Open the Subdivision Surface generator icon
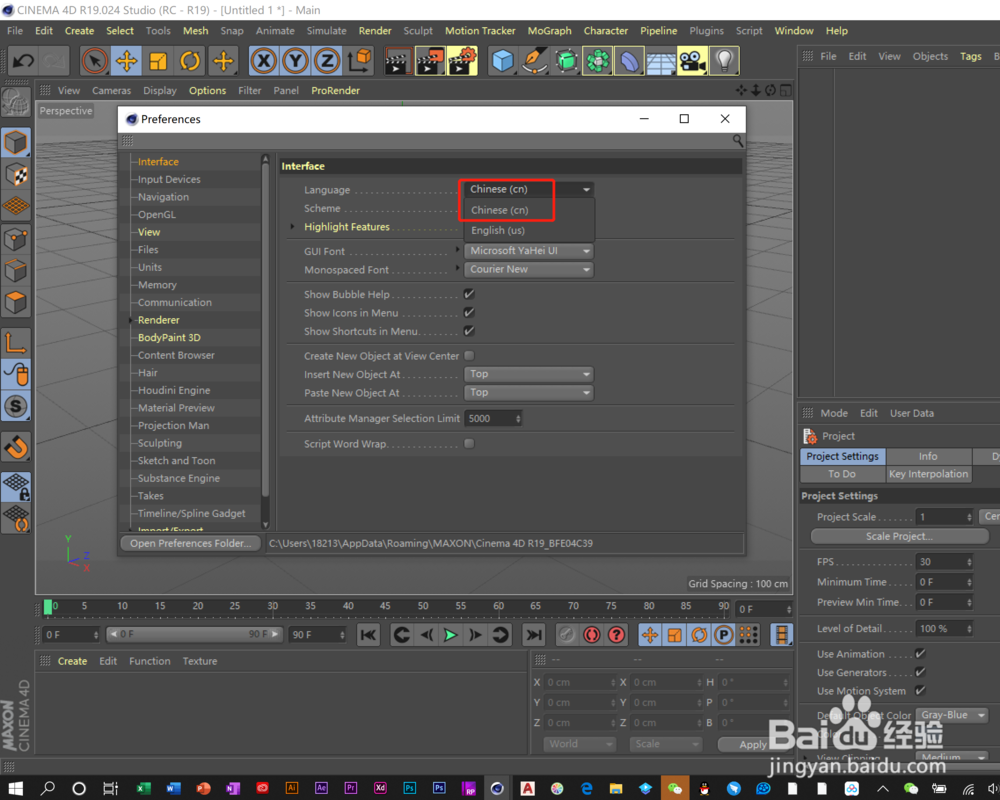The width and height of the screenshot is (1000, 800). click(566, 61)
